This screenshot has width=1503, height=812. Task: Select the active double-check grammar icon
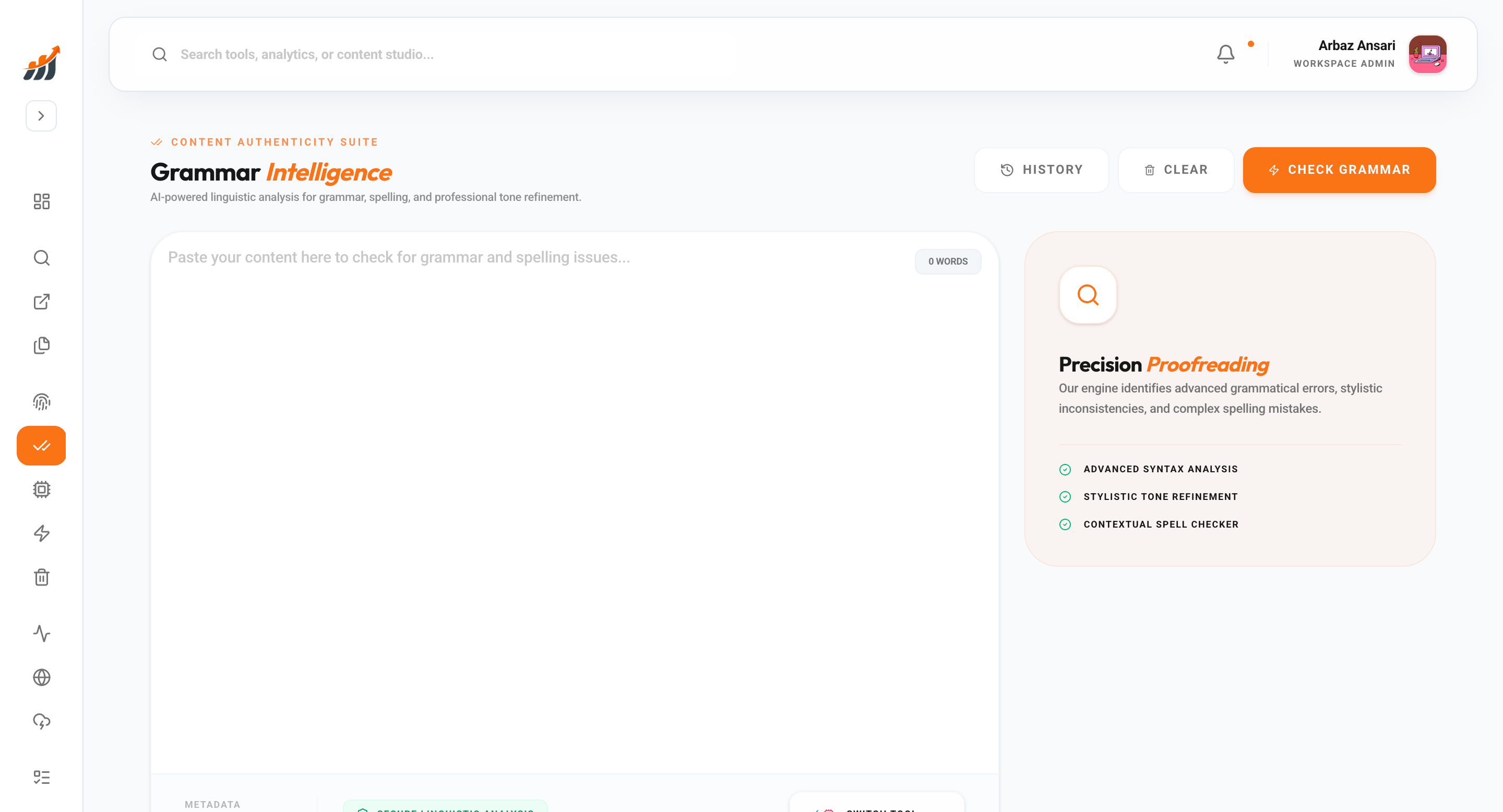[41, 446]
